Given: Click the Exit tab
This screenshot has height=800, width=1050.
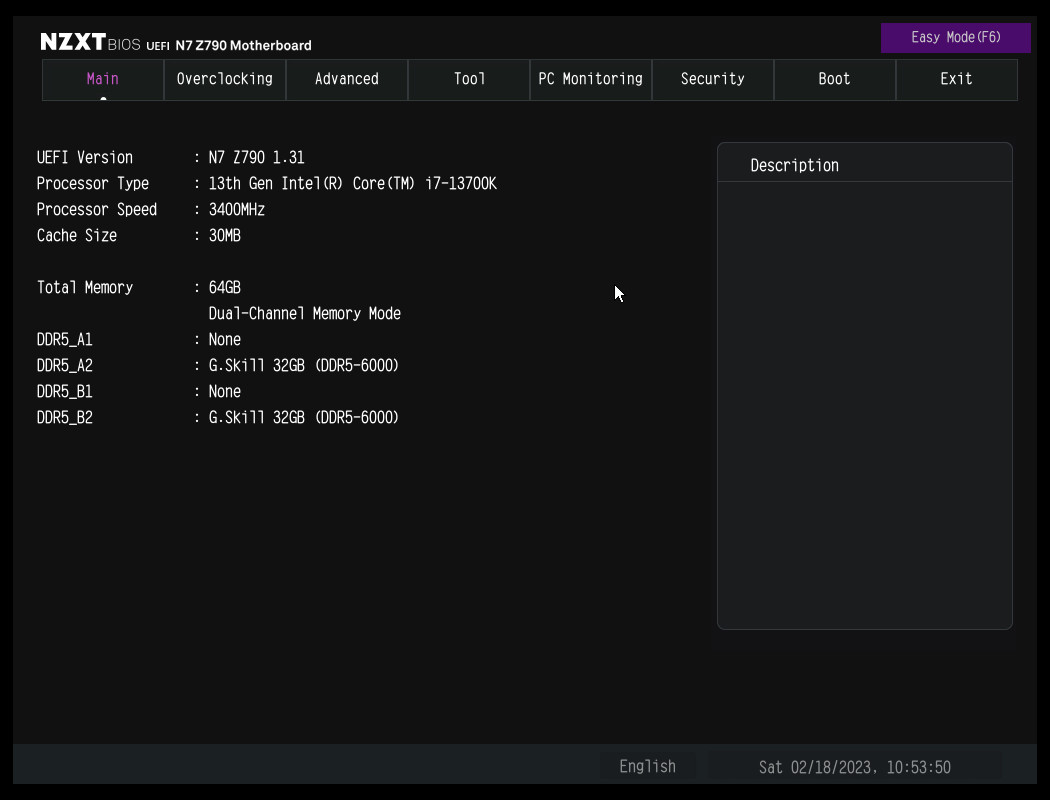Looking at the screenshot, I should click(956, 79).
